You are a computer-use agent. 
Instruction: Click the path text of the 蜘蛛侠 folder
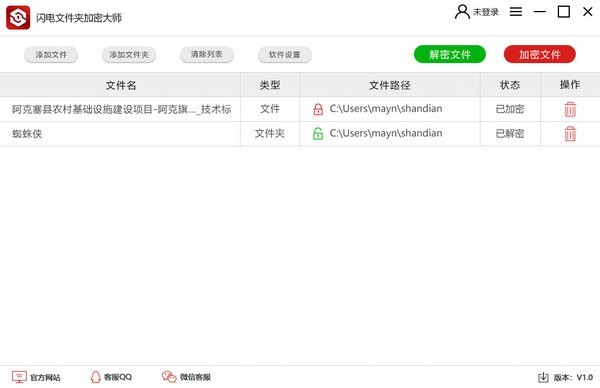click(x=386, y=133)
